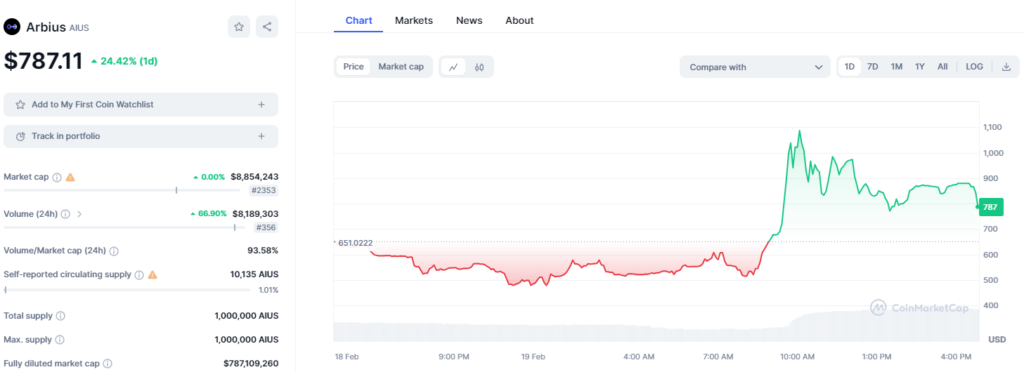Open the Compare with dropdown
Viewport: 1024px width, 372px height.
(x=755, y=67)
